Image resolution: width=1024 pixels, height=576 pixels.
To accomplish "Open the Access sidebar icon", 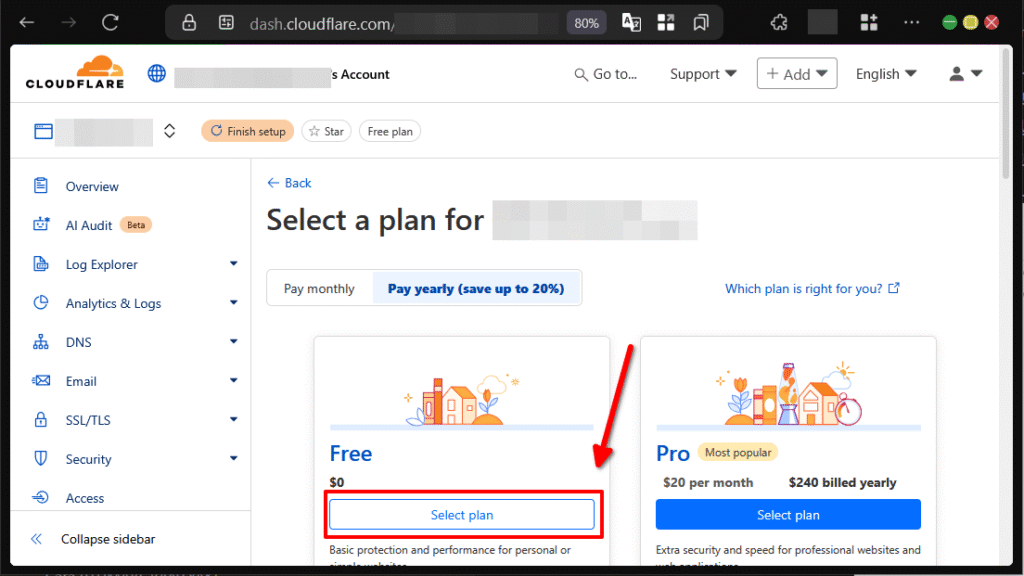I will pos(38,497).
